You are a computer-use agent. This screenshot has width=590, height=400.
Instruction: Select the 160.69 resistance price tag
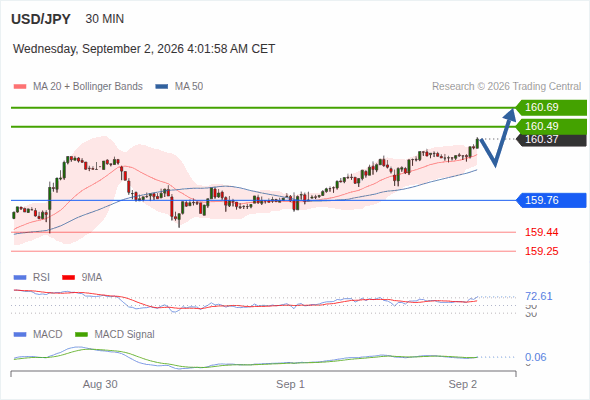pyautogui.click(x=551, y=108)
